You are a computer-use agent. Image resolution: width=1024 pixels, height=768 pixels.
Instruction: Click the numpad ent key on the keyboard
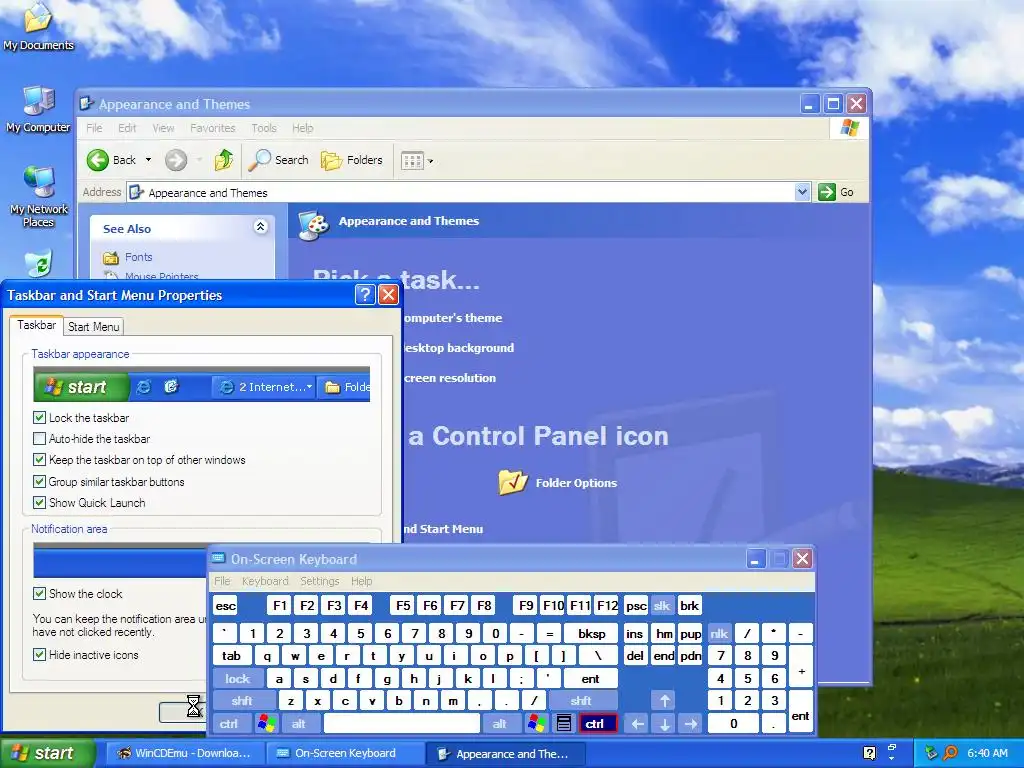[800, 712]
